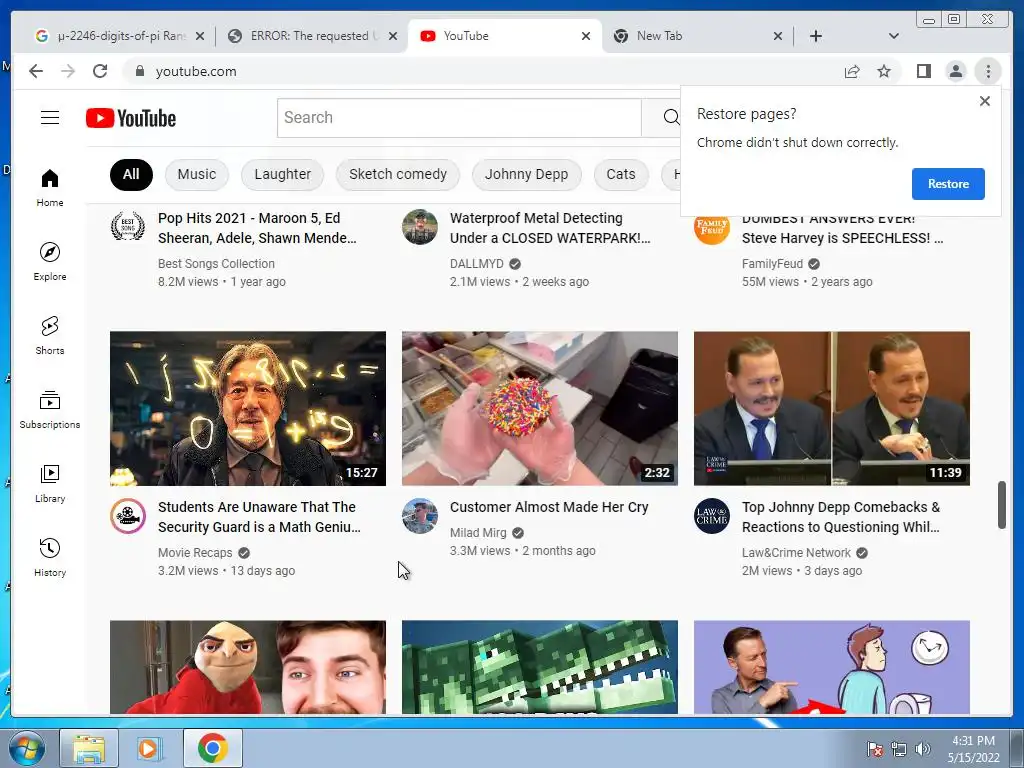
Task: Click the browser forward arrow
Action: coord(68,71)
